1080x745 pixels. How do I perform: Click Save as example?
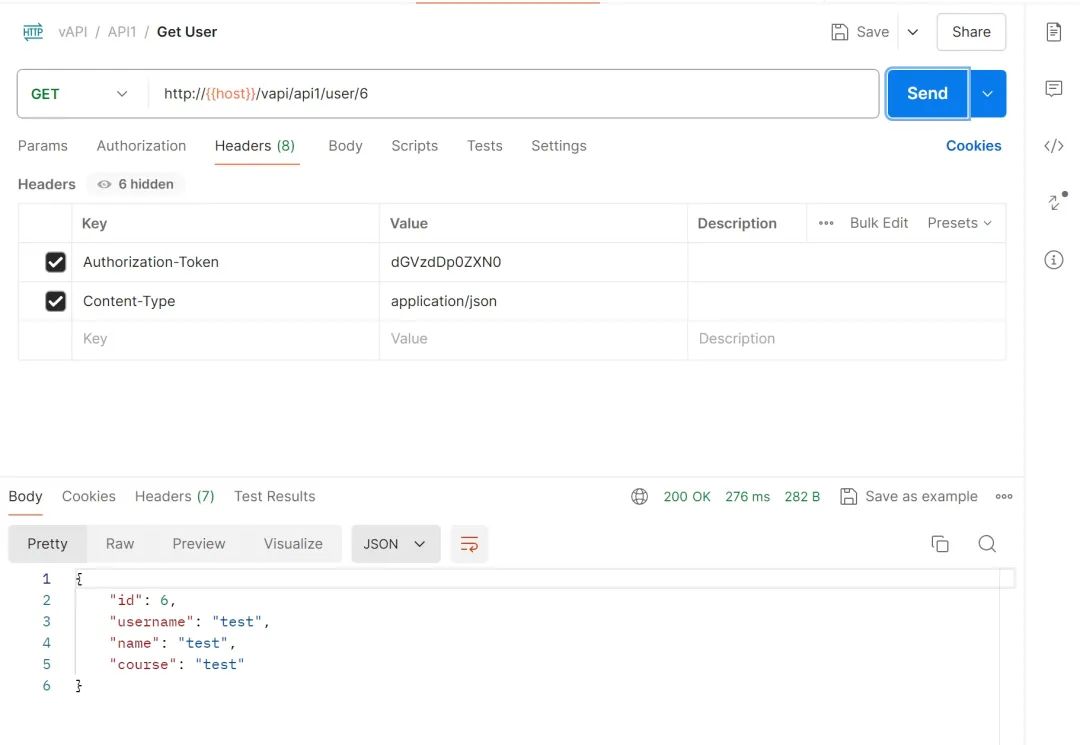921,496
